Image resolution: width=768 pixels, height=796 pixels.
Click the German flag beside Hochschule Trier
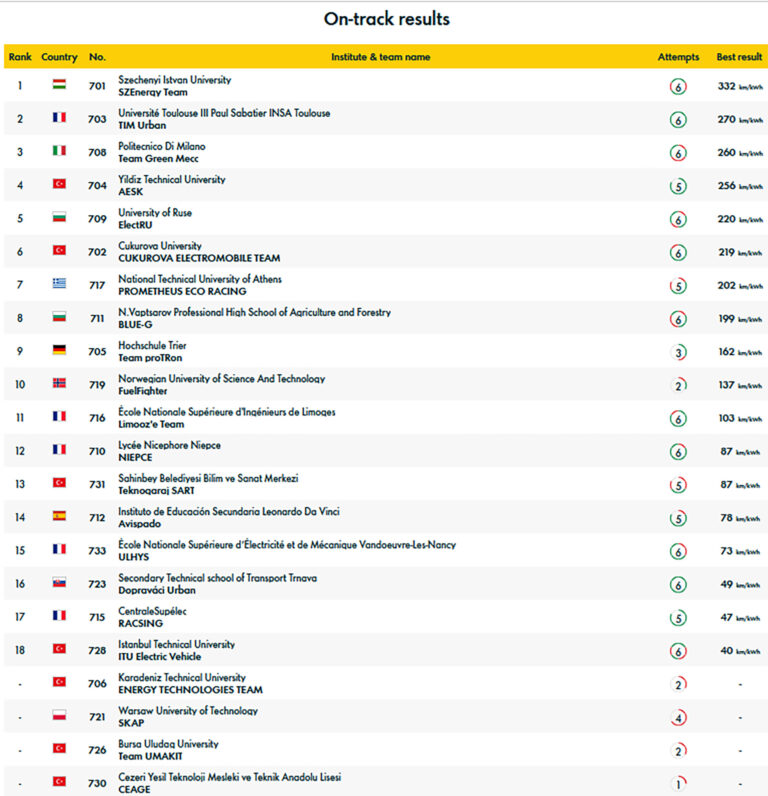click(59, 350)
